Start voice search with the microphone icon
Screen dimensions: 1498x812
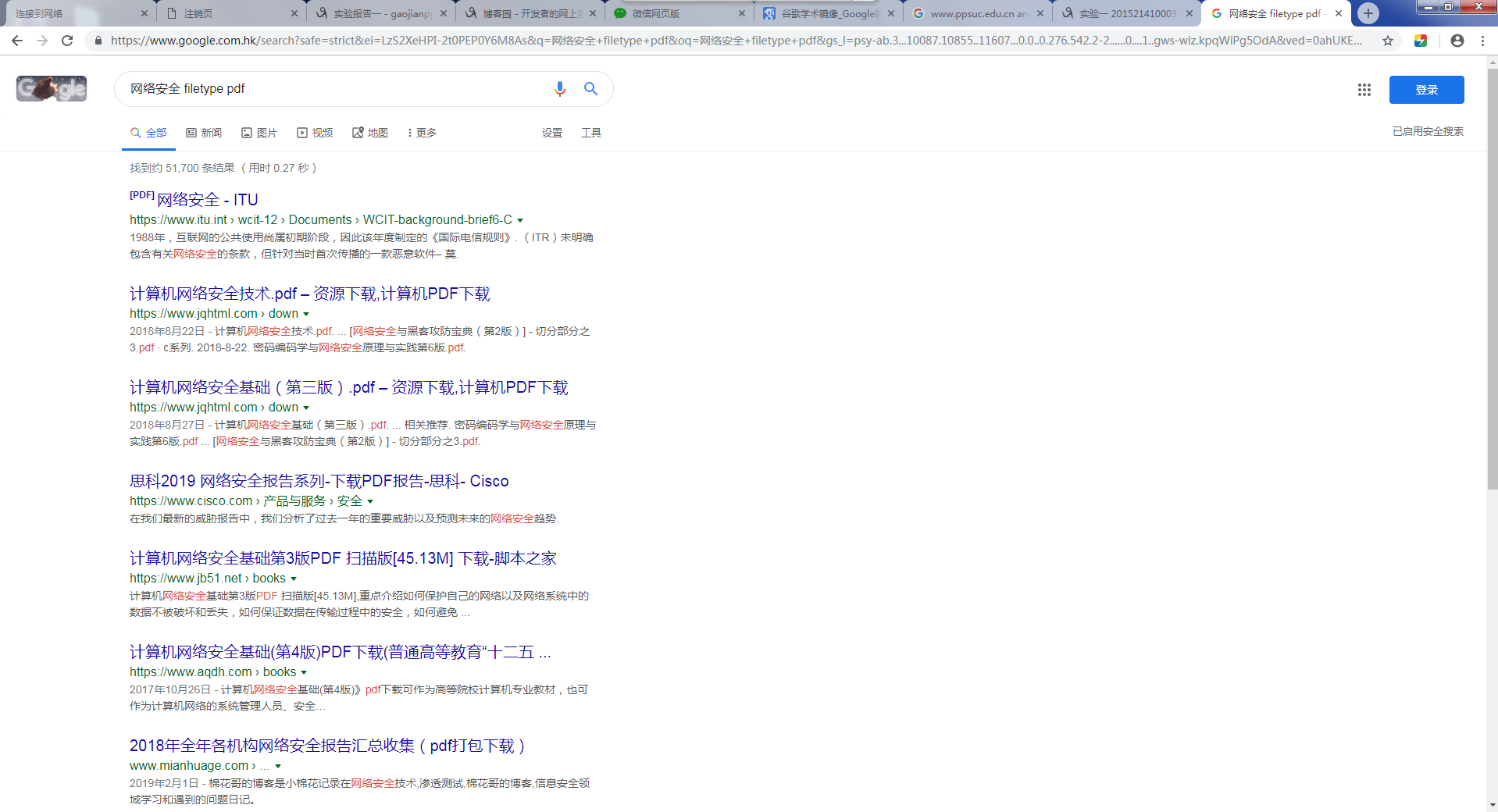[x=560, y=89]
